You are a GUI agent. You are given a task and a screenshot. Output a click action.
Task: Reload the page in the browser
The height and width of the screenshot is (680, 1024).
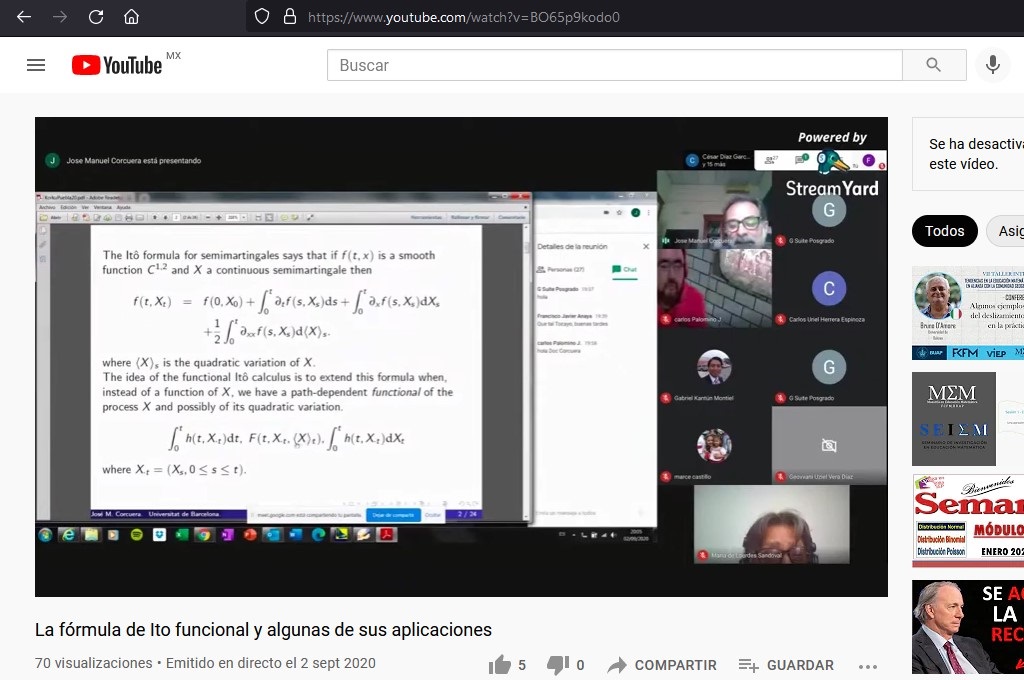96,17
